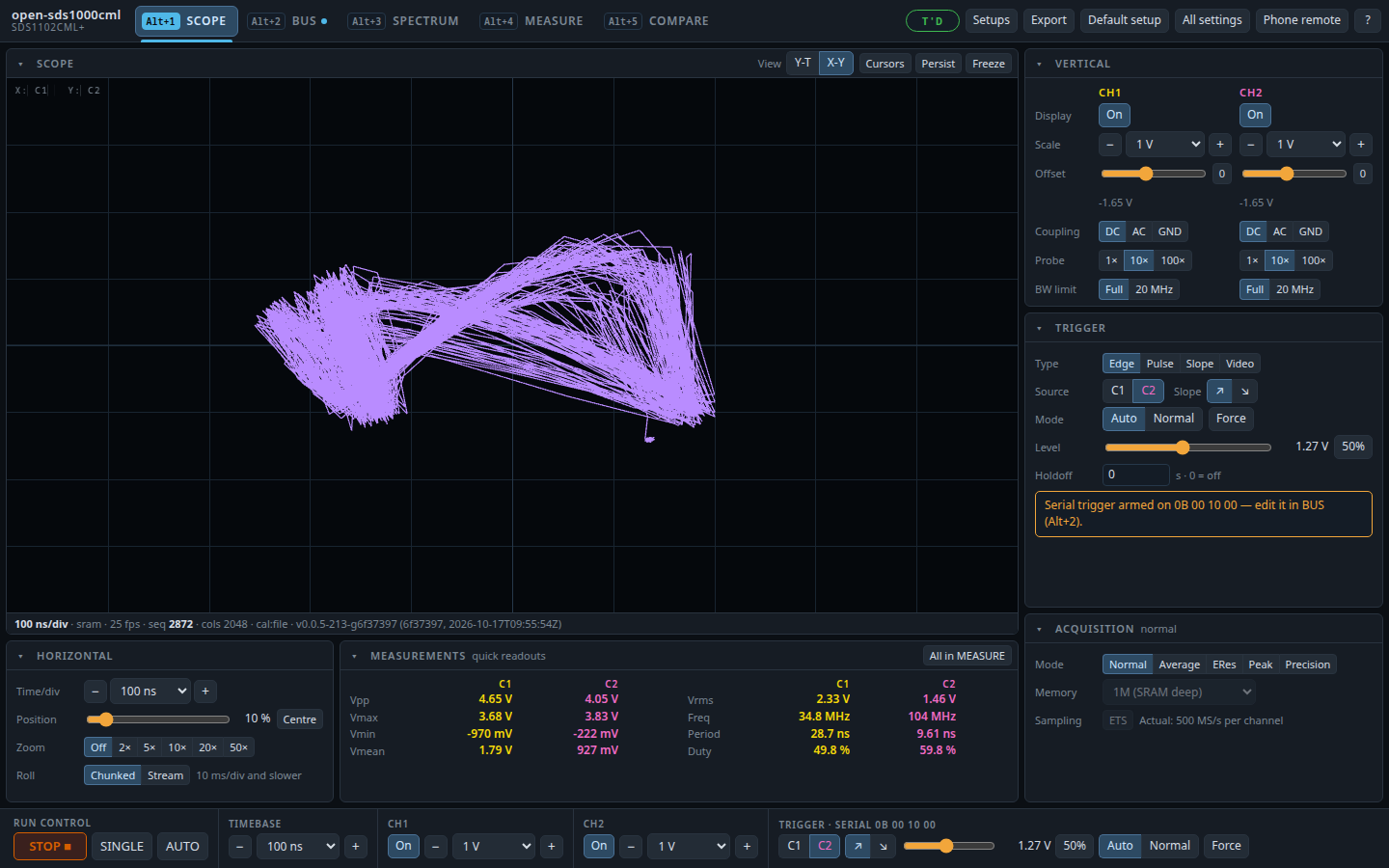
Task: Click All in MEASURE button
Action: [x=967, y=656]
